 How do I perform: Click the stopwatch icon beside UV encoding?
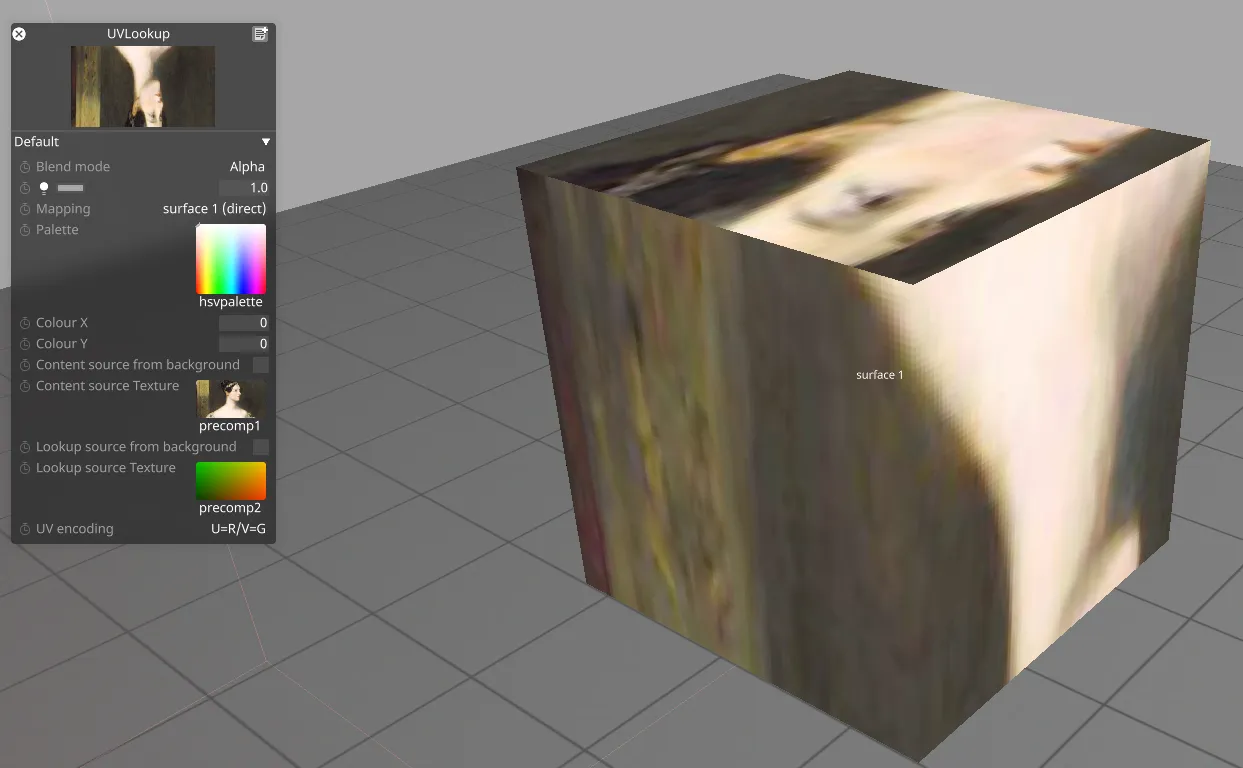25,529
